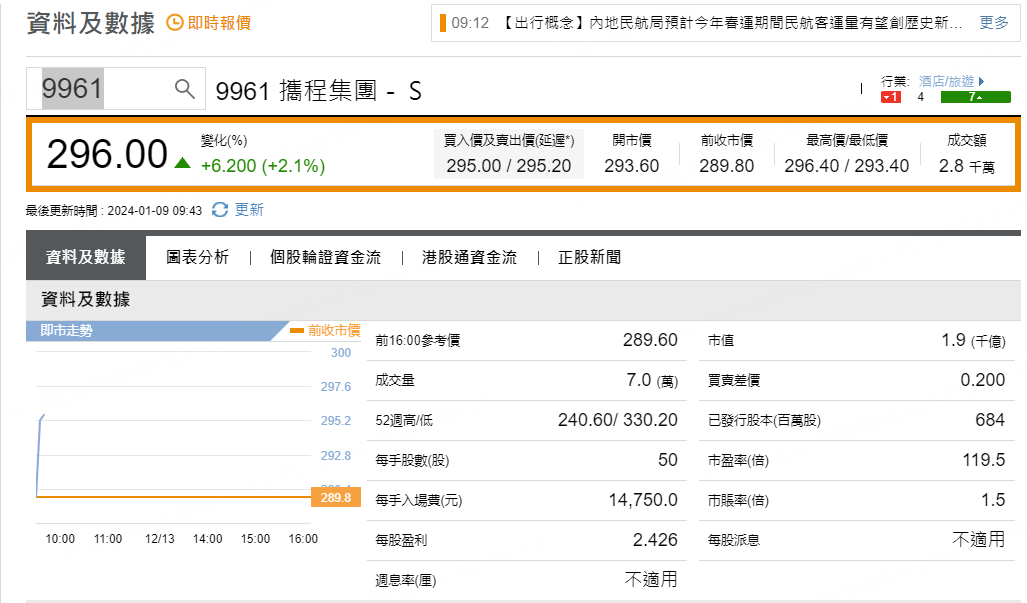Click the news time 09:12
The width and height of the screenshot is (1027, 603).
click(470, 23)
